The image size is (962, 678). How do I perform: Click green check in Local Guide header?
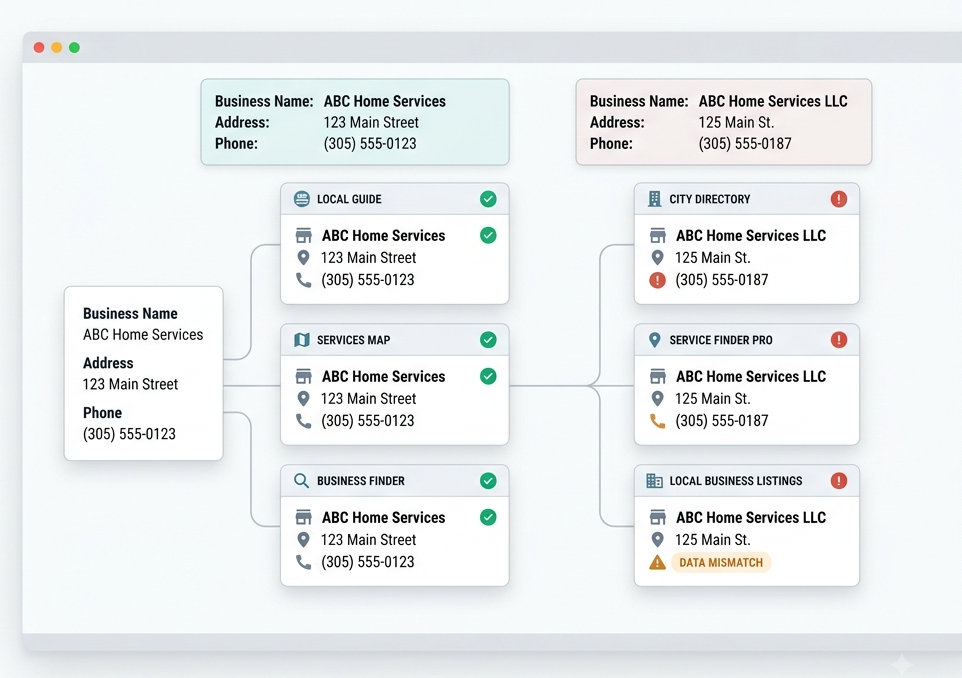pos(488,199)
